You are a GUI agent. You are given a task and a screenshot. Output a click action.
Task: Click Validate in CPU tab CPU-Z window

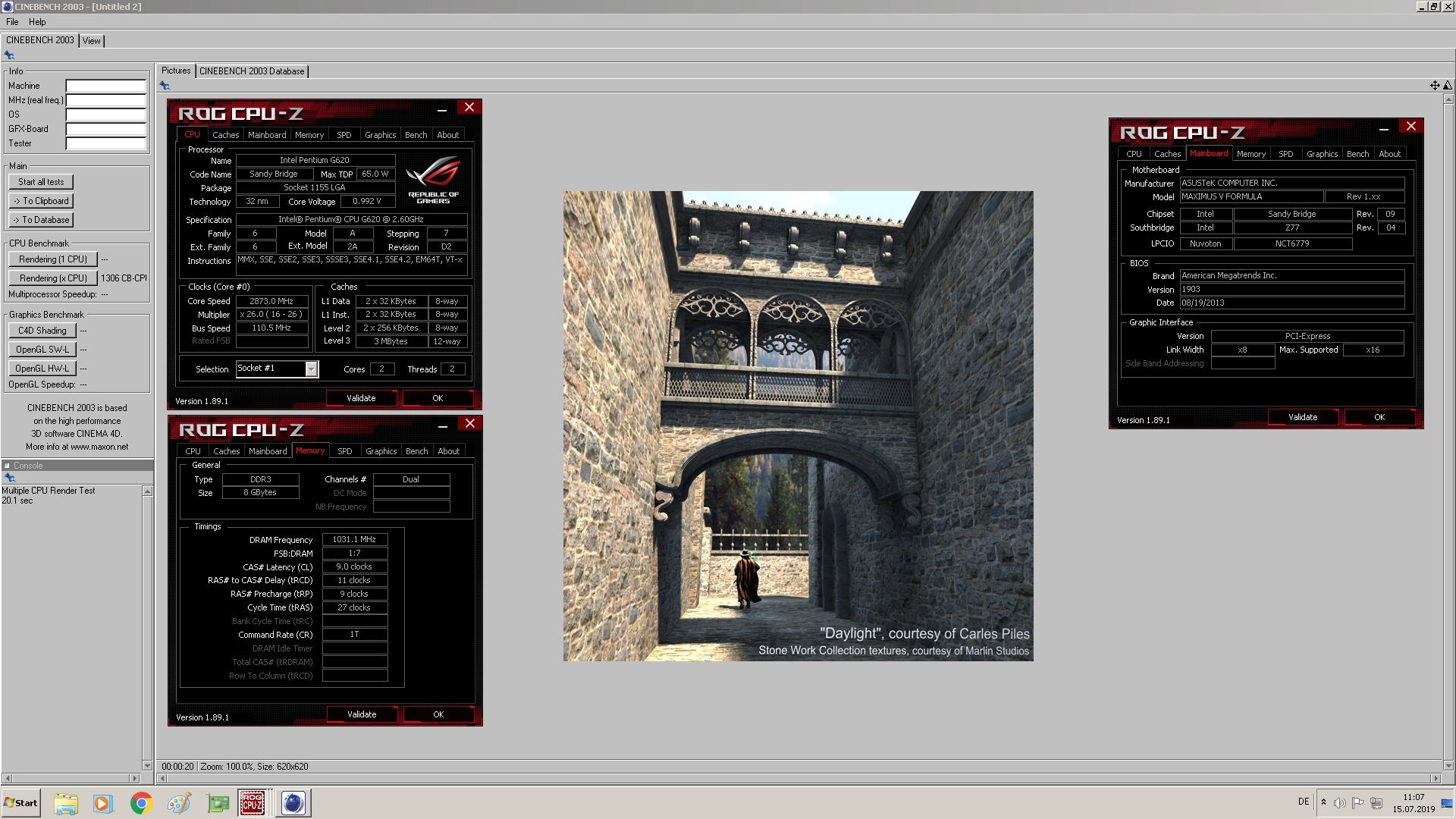tap(361, 398)
